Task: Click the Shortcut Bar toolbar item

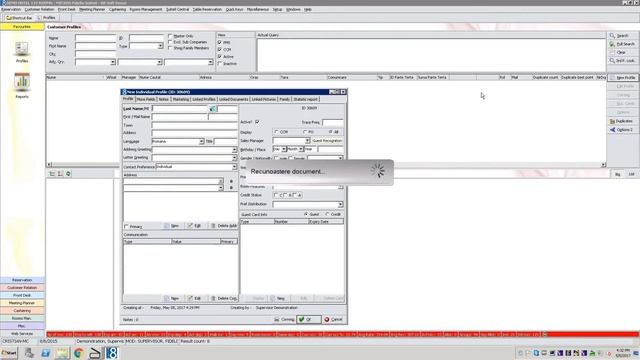Action: tap(19, 18)
